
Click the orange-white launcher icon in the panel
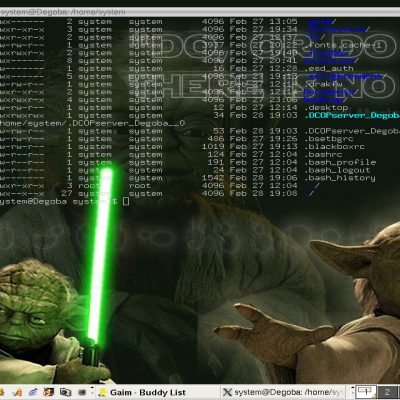tap(18, 392)
